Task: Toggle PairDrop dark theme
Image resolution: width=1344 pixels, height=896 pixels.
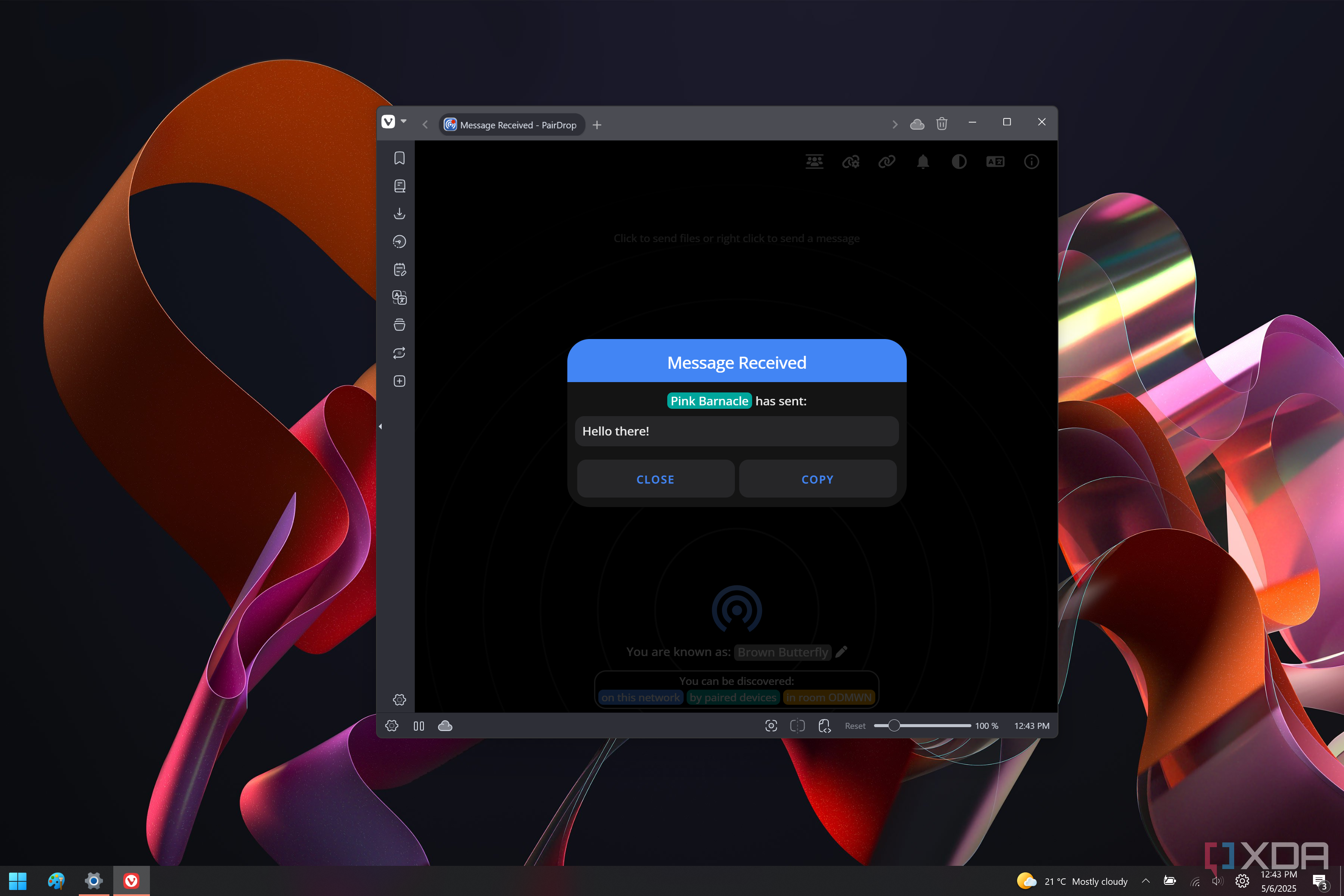Action: point(959,162)
